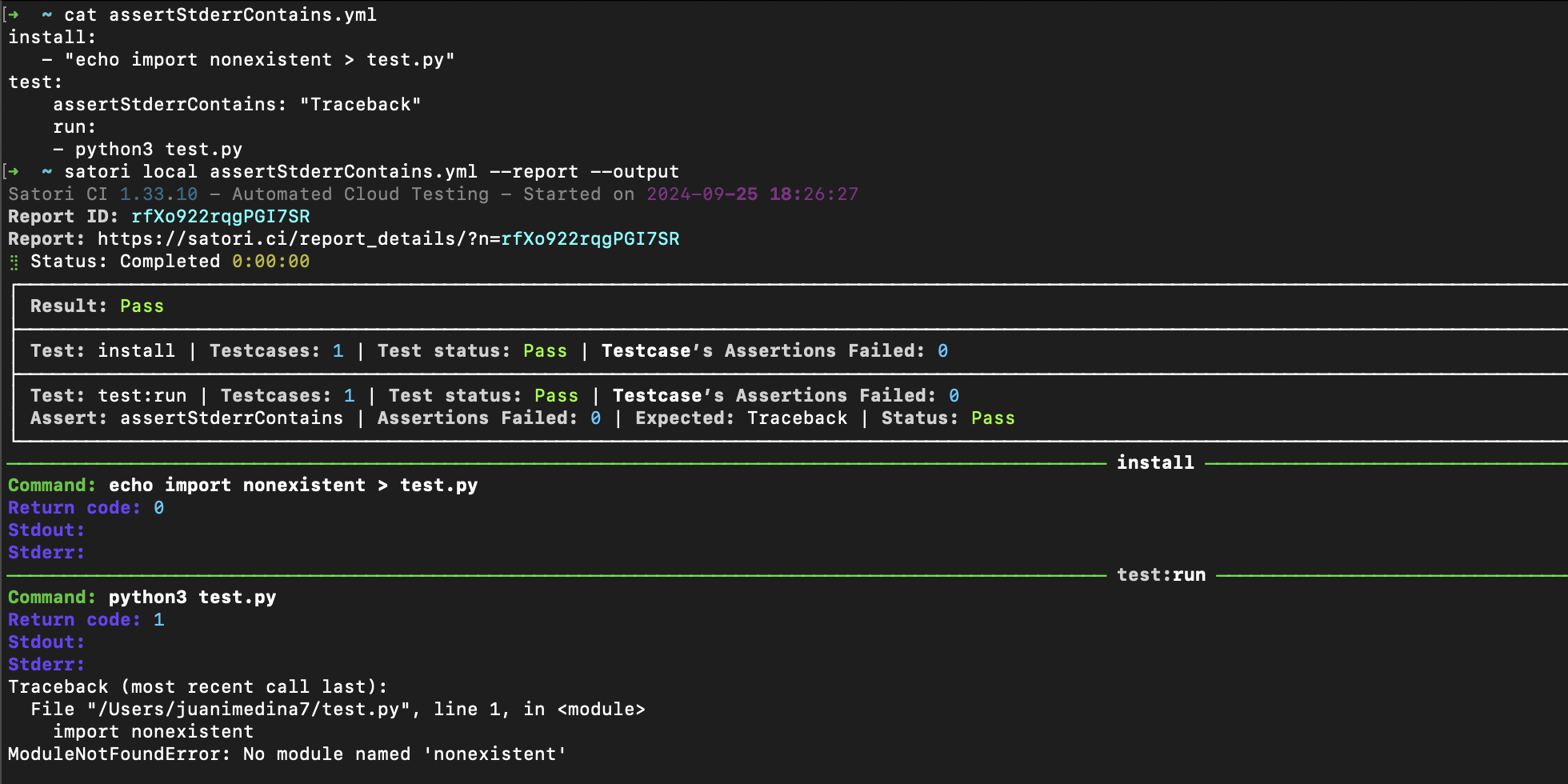Click the 'test:run' section divider label
The image size is (1568, 784).
pyautogui.click(x=1161, y=575)
